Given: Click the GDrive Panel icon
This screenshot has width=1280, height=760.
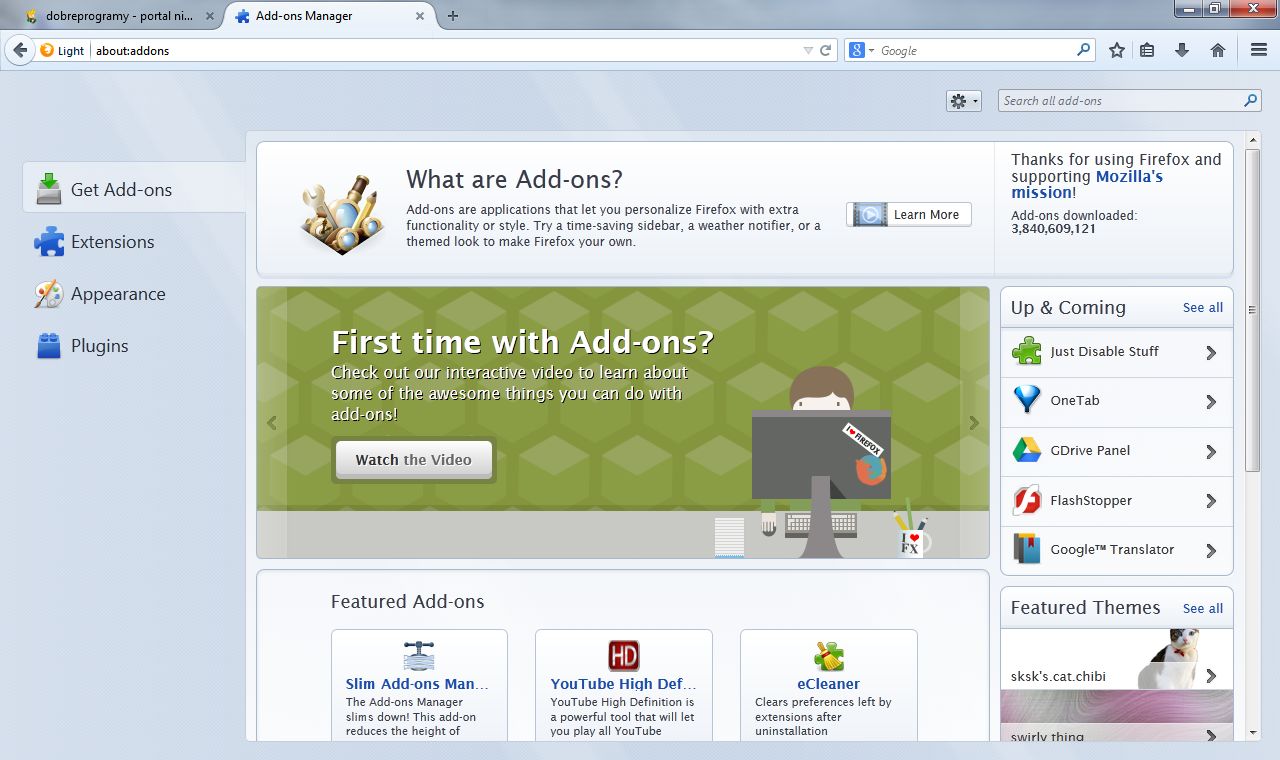Looking at the screenshot, I should (1027, 450).
